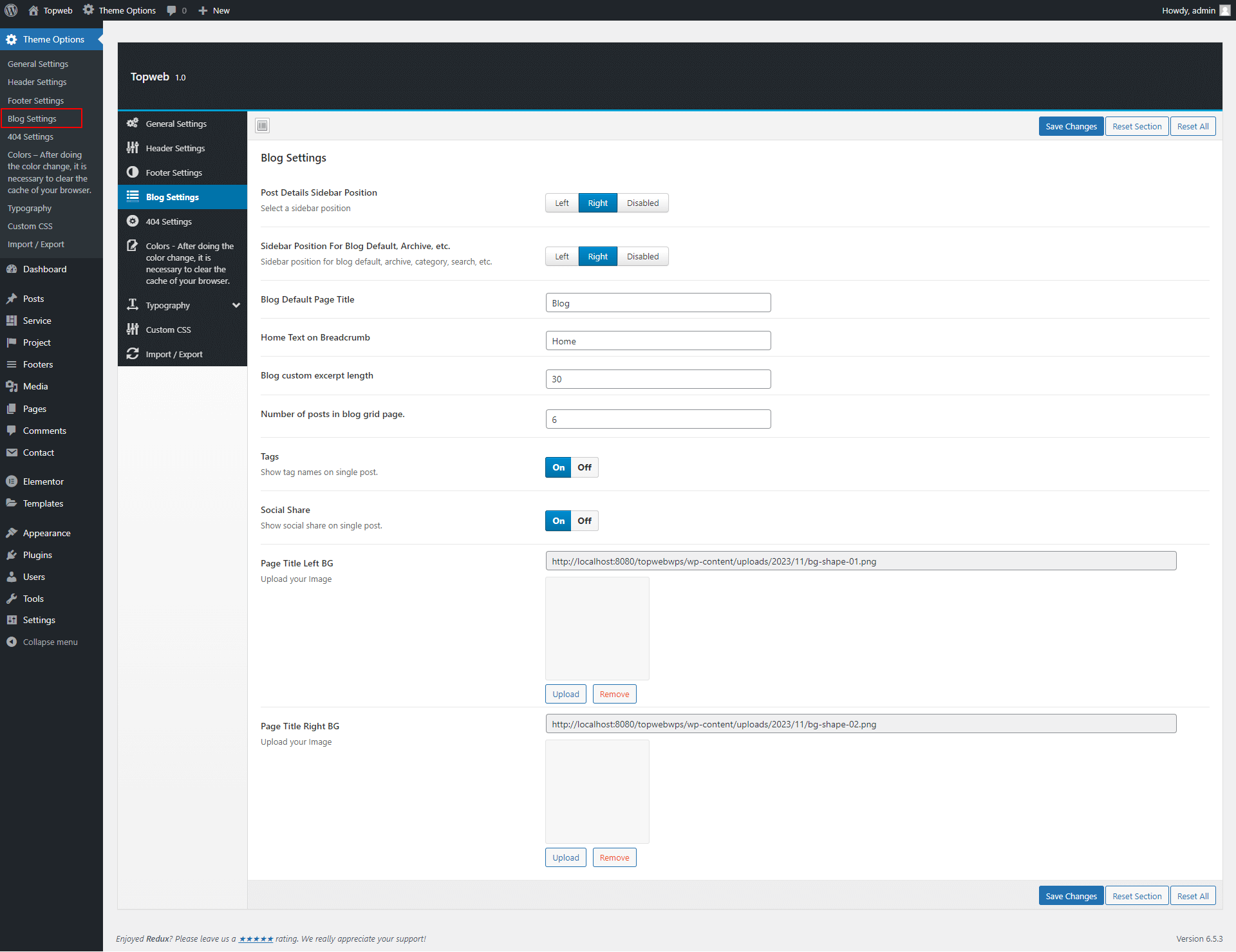Click the Import / Export refresh icon

click(x=133, y=353)
